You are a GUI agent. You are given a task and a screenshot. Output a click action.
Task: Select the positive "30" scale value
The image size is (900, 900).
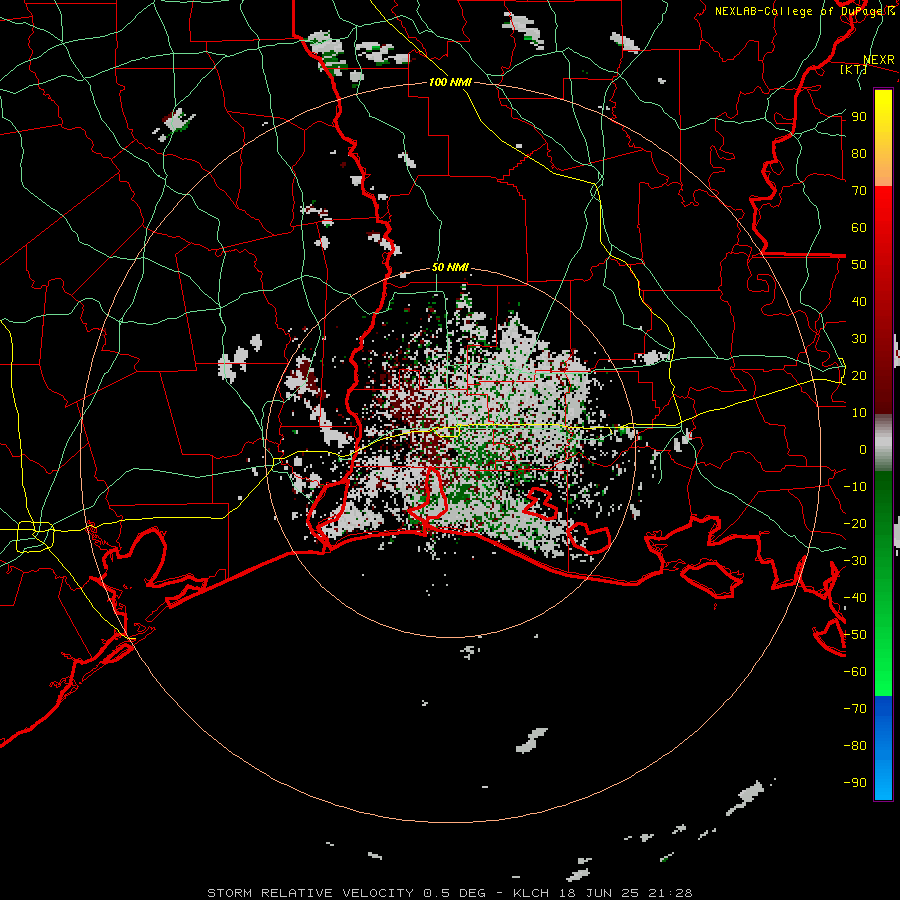859,339
